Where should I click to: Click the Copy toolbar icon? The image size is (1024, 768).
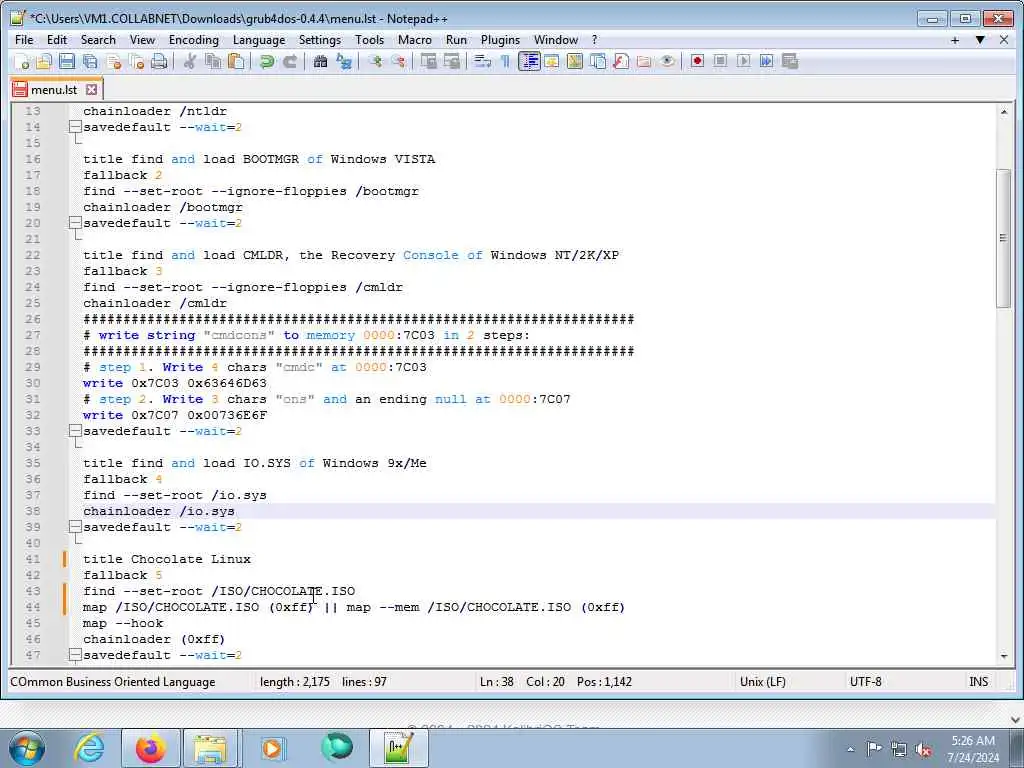tap(213, 61)
